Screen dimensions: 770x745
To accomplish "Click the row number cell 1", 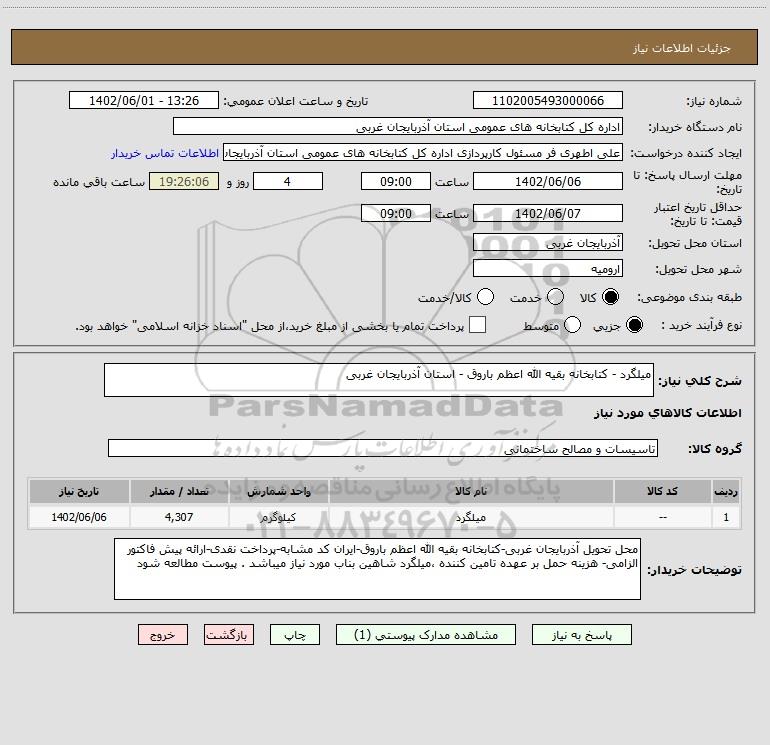I will pos(726,517).
